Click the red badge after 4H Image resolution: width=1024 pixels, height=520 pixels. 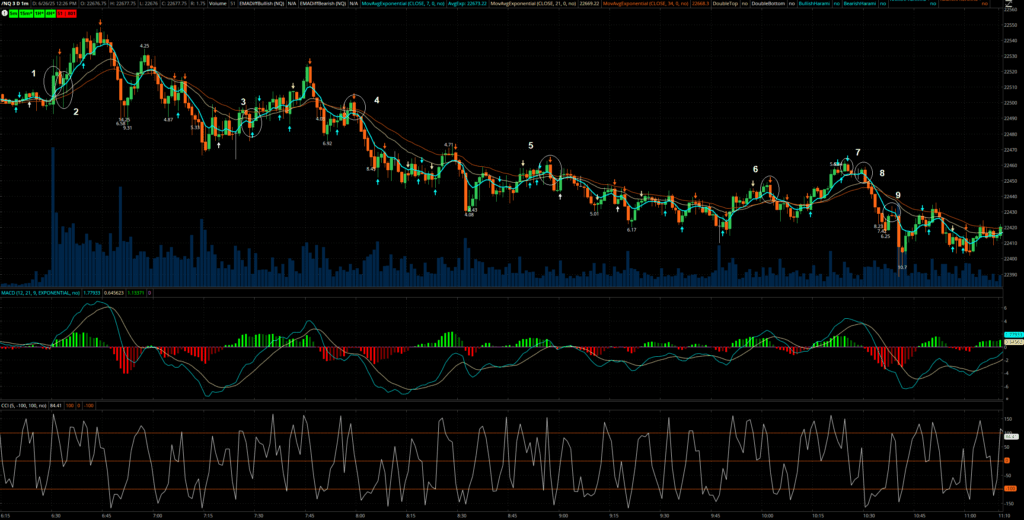tap(67, 13)
